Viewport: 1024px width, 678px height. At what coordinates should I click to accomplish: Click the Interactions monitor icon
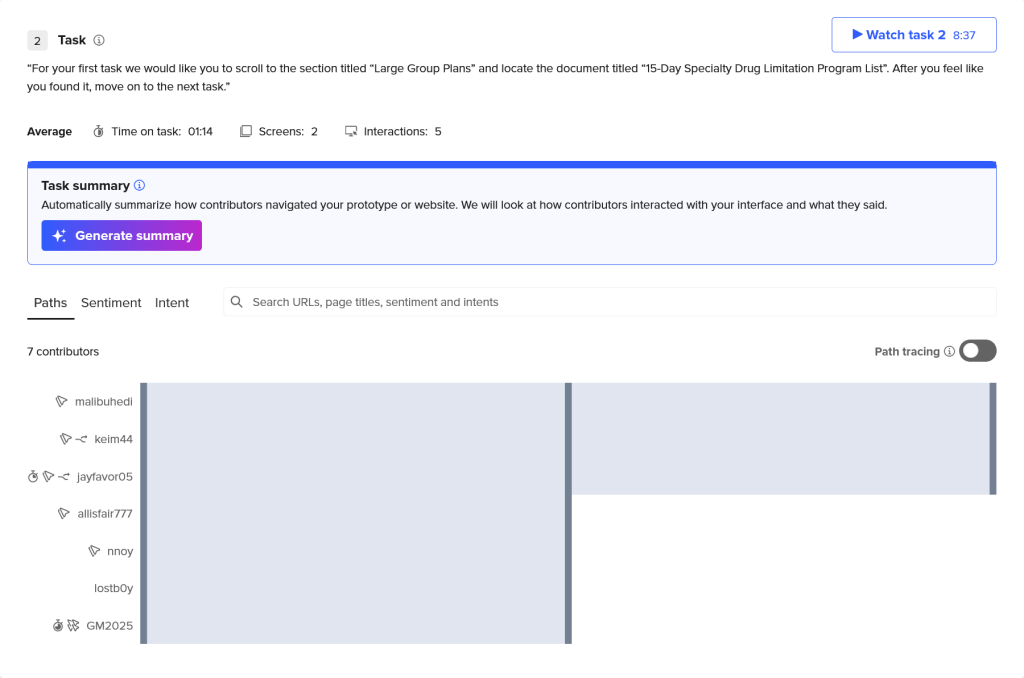pyautogui.click(x=351, y=132)
